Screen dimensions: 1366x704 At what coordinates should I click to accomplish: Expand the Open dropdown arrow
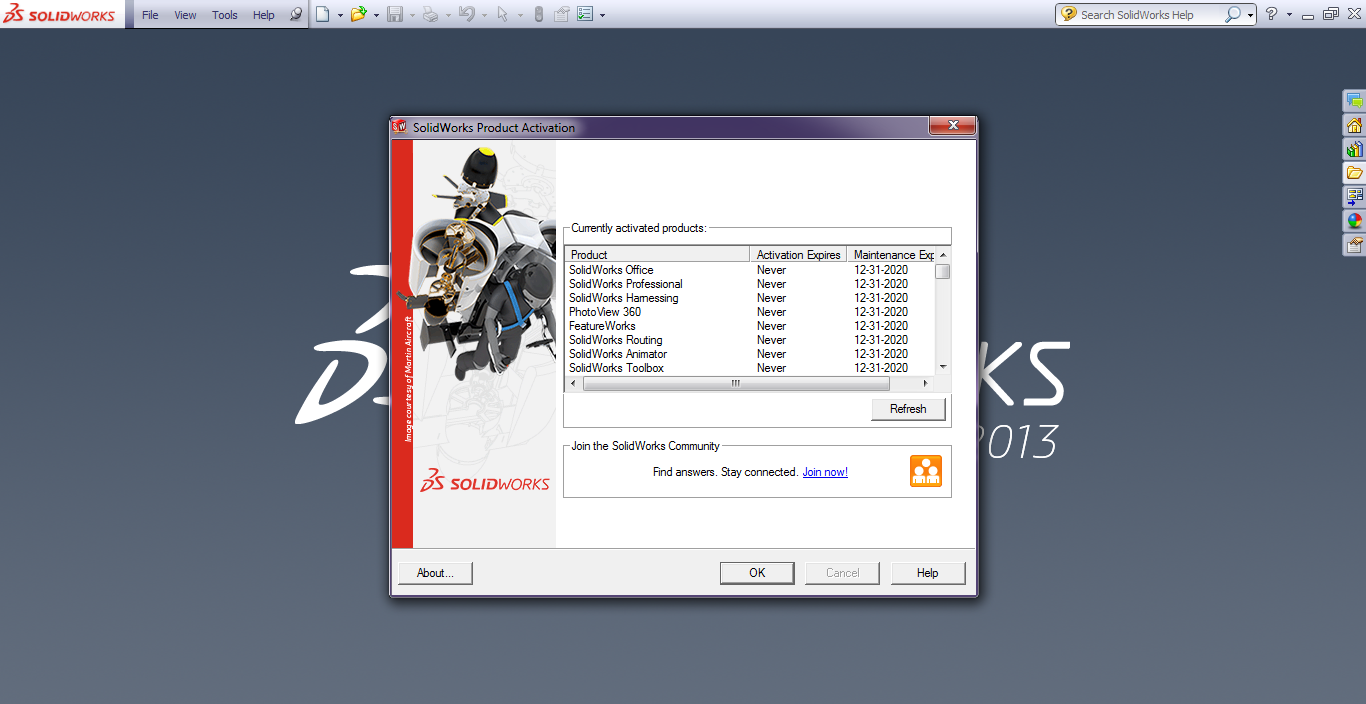point(376,15)
